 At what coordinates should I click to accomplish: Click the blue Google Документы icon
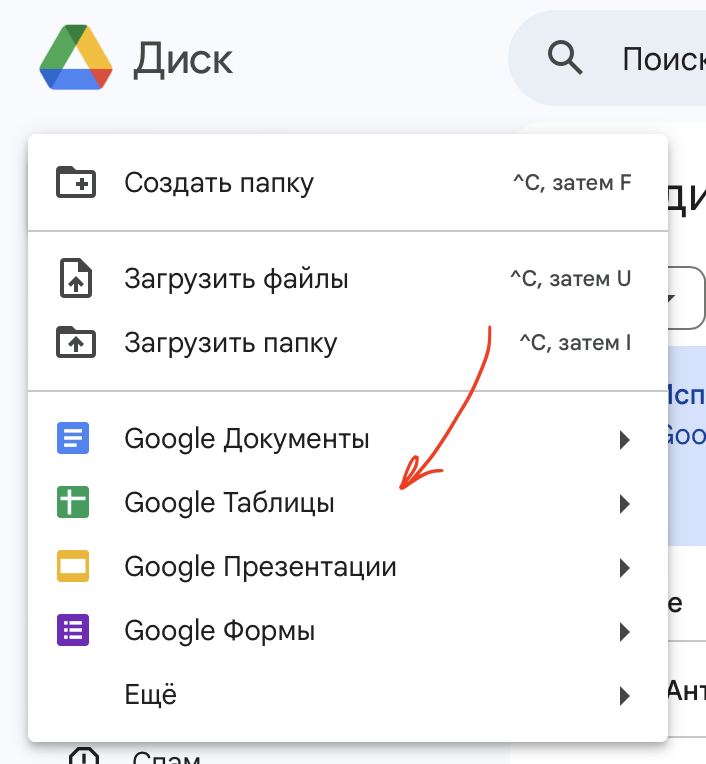74,438
